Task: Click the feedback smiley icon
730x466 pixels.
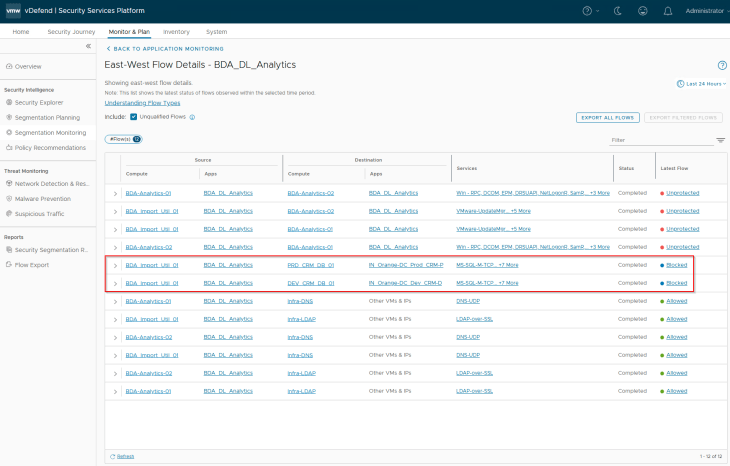Action: coord(641,10)
